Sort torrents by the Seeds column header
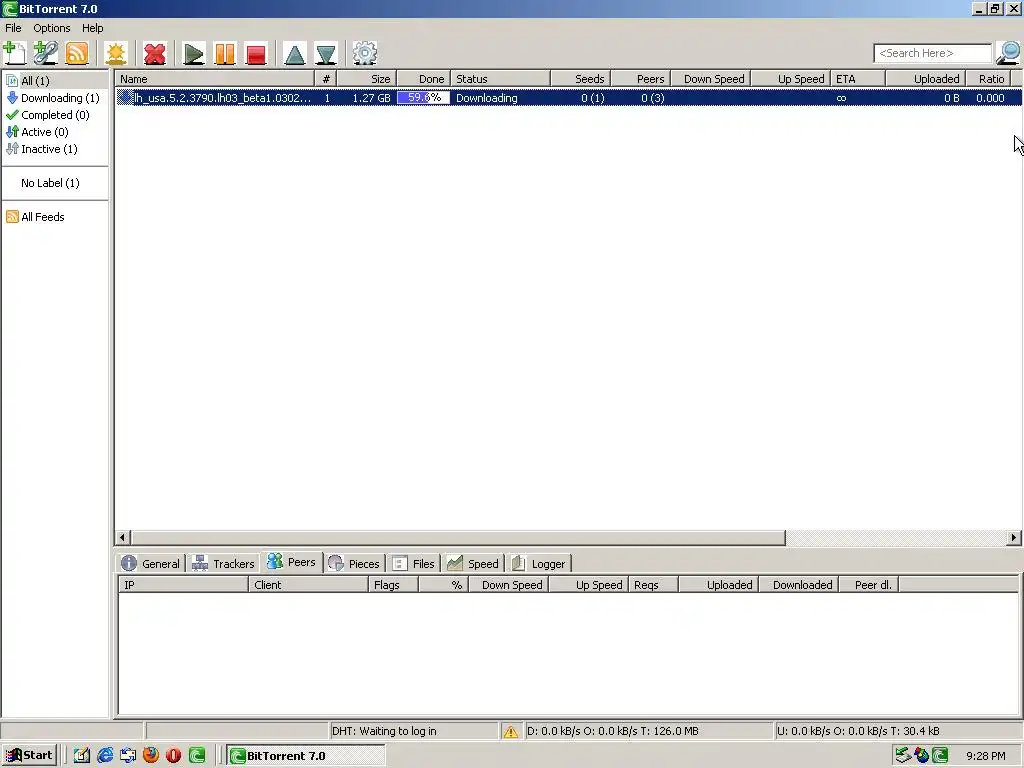This screenshot has width=1024, height=768. 581,79
